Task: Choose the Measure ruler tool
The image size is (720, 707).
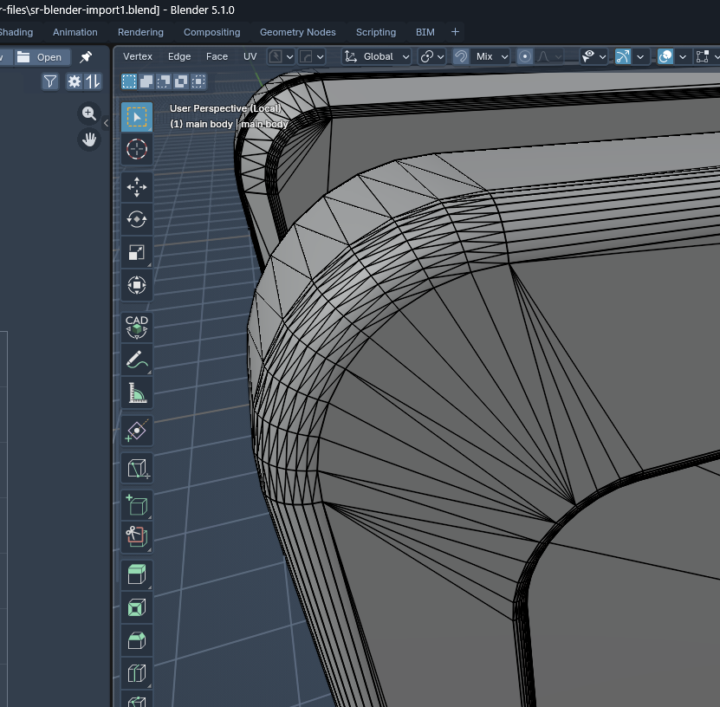Action: coord(137,393)
